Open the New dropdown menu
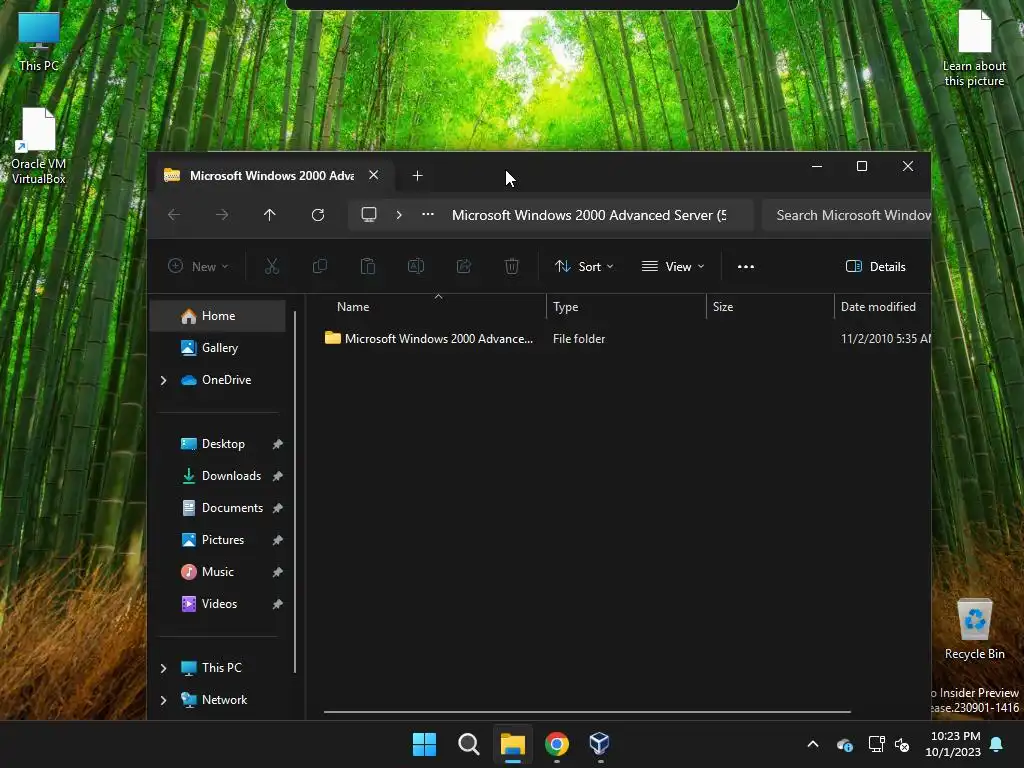 [x=199, y=266]
